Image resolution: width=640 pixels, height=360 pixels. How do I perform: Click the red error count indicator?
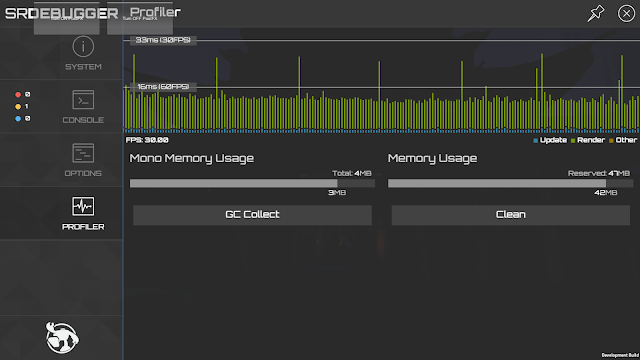[x=22, y=94]
